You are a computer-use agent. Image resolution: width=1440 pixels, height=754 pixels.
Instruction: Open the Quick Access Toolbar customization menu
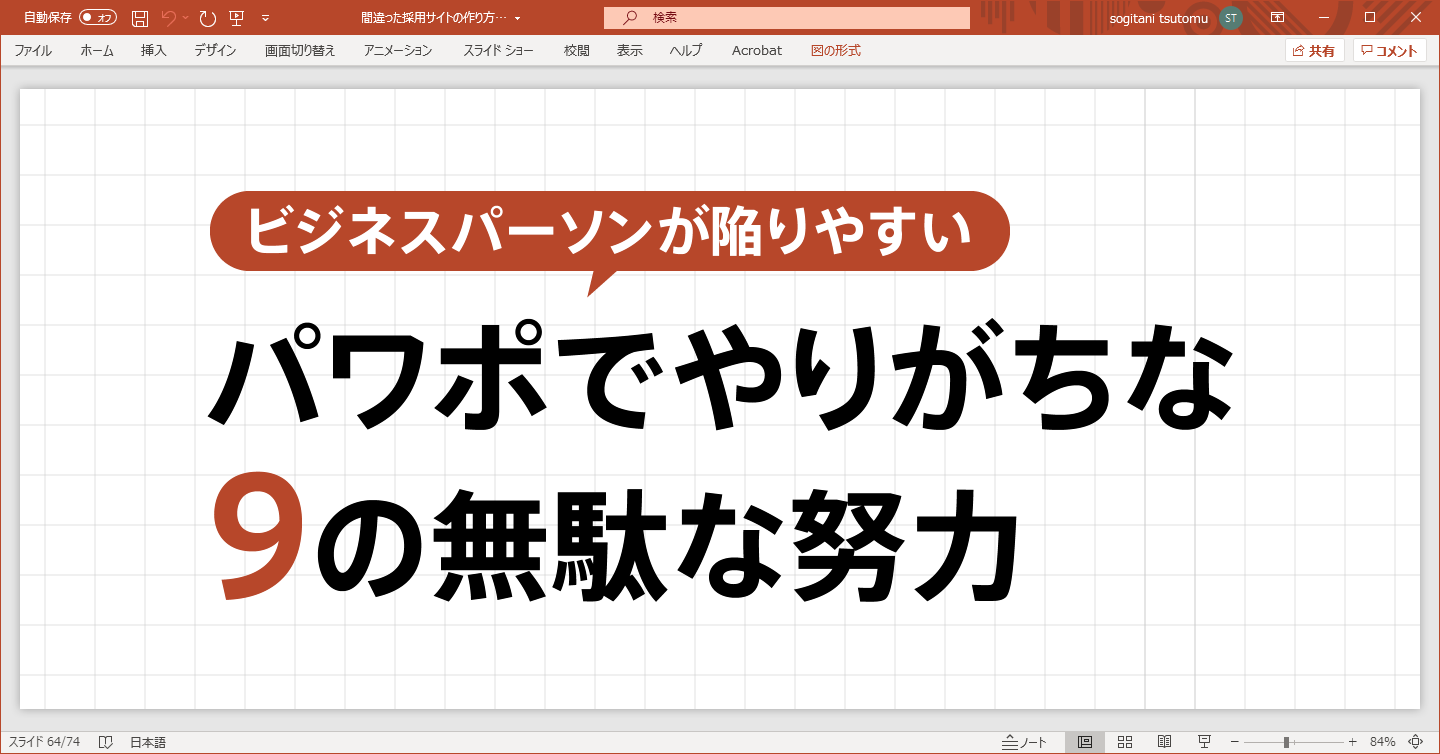pyautogui.click(x=265, y=17)
